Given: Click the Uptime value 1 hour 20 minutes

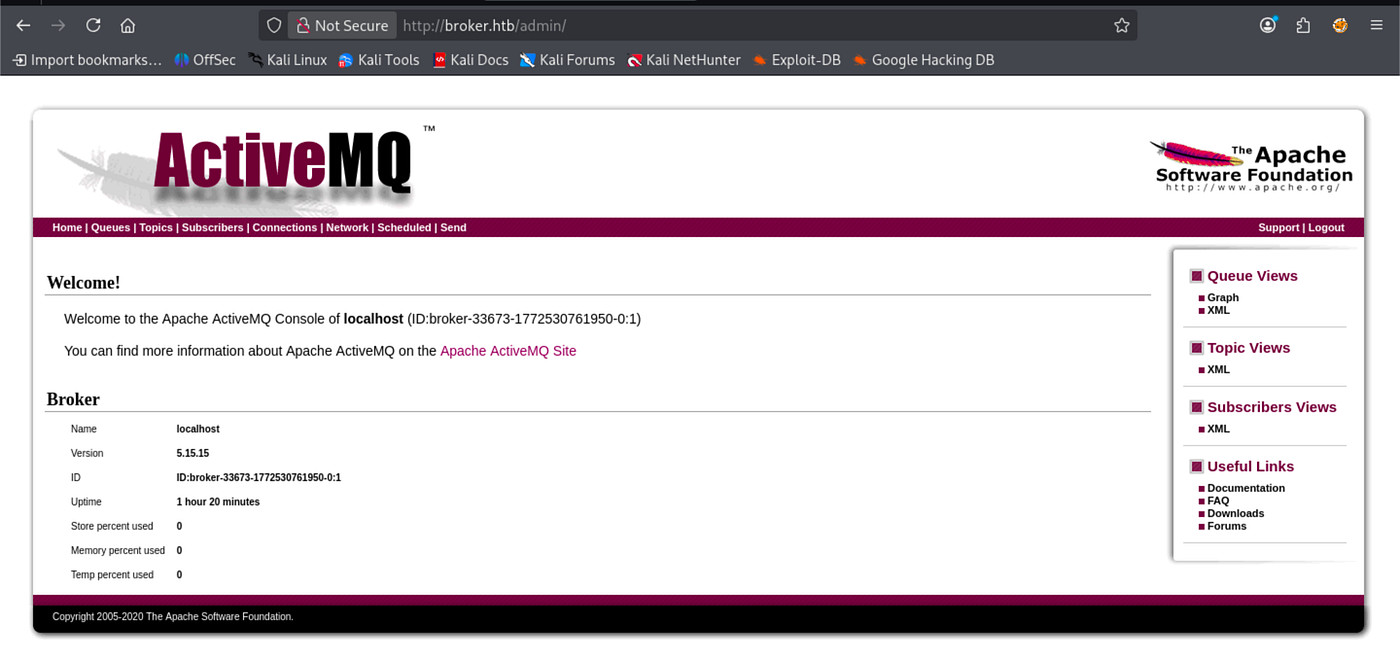Looking at the screenshot, I should (218, 502).
